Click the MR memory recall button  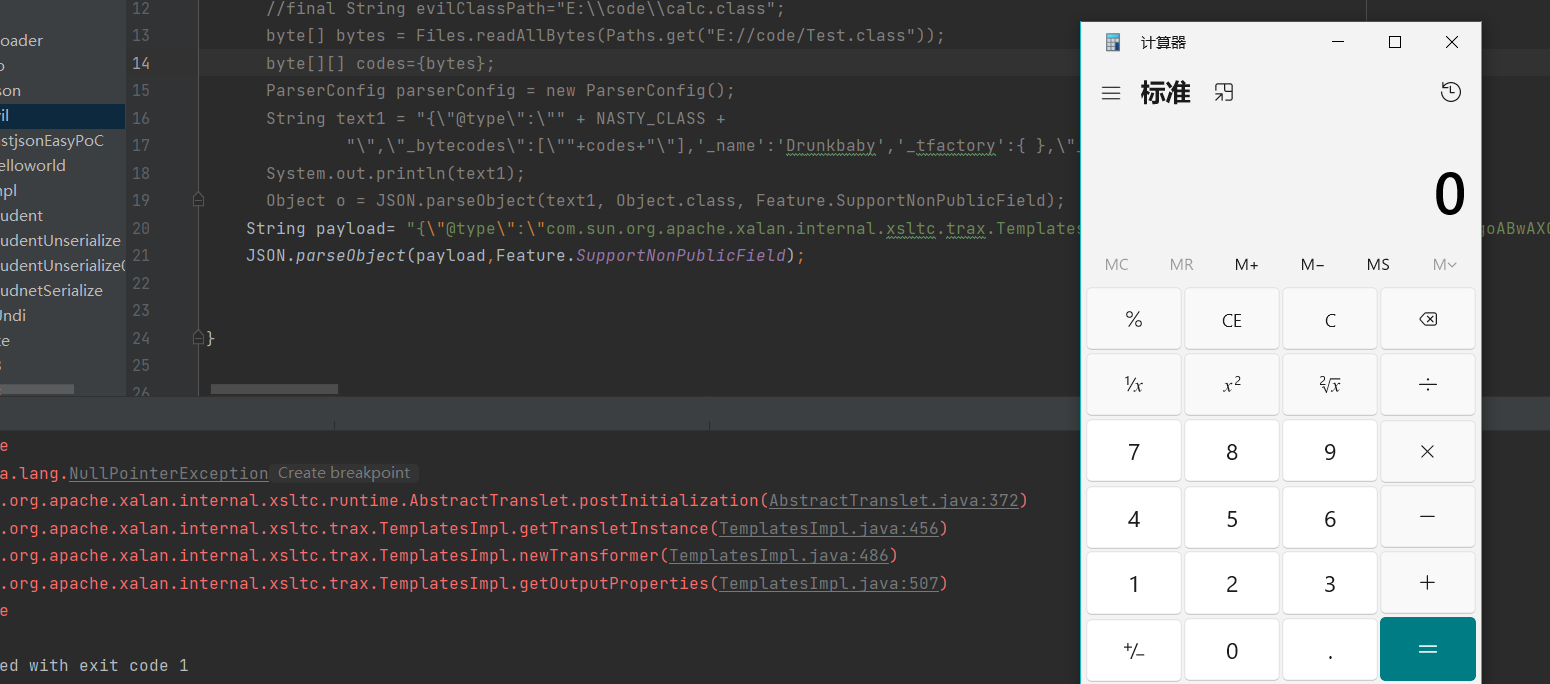(1182, 264)
